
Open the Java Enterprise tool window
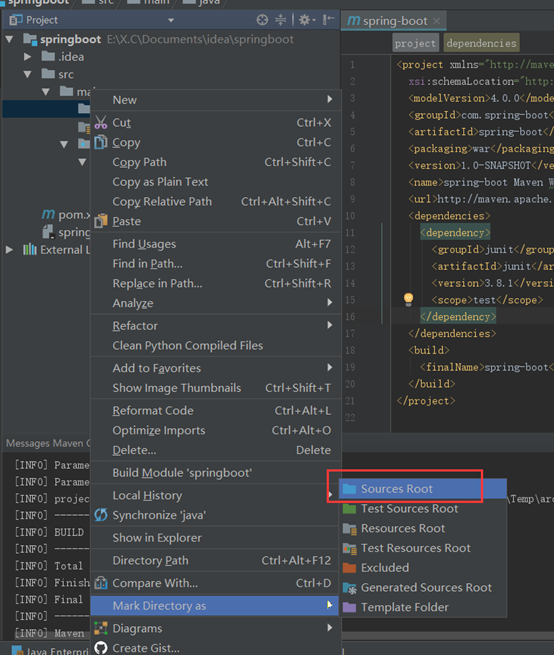tap(49, 650)
